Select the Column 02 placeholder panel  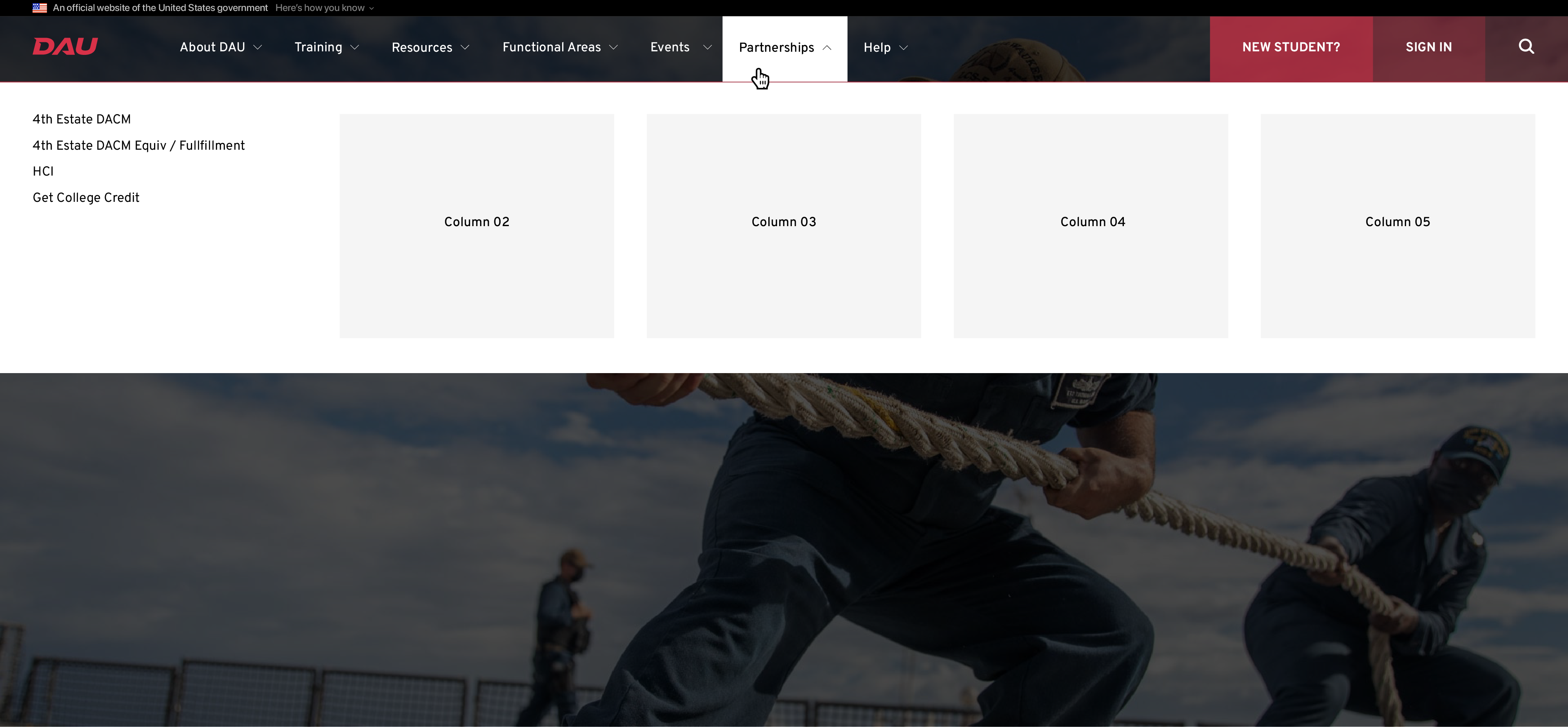point(477,226)
